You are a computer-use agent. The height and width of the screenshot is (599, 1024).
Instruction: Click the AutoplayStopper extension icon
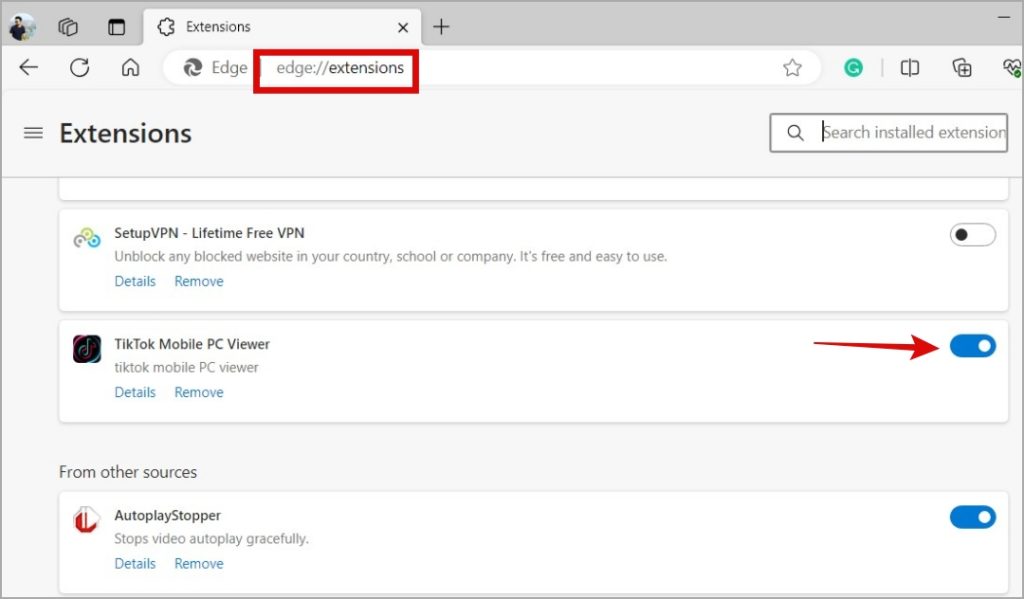coord(86,520)
